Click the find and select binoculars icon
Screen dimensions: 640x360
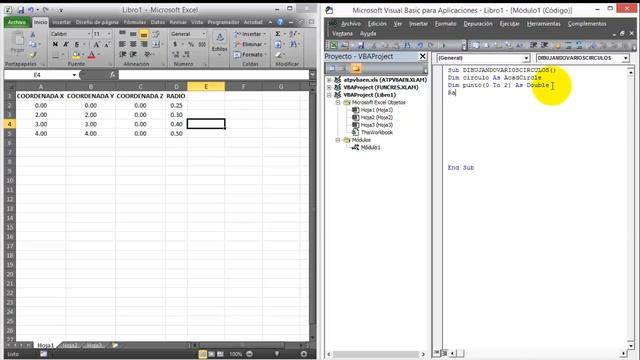[x=293, y=44]
